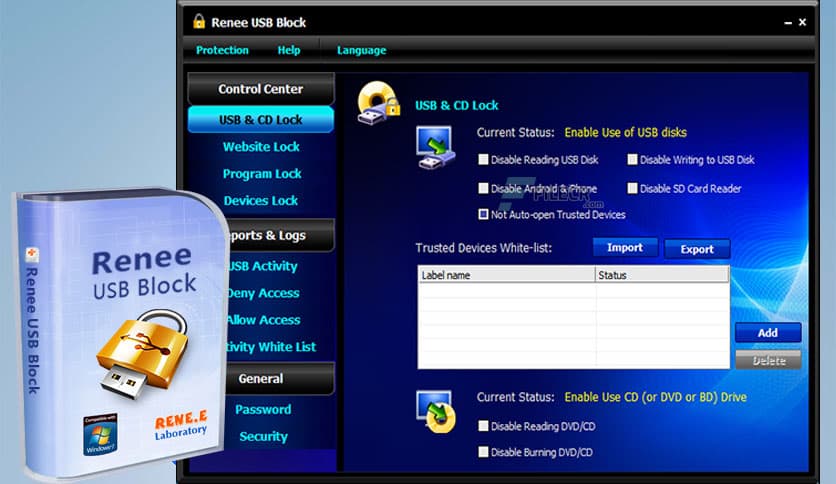Enable Disable Reading USB Disk checkbox
Image resolution: width=836 pixels, height=484 pixels.
(483, 159)
